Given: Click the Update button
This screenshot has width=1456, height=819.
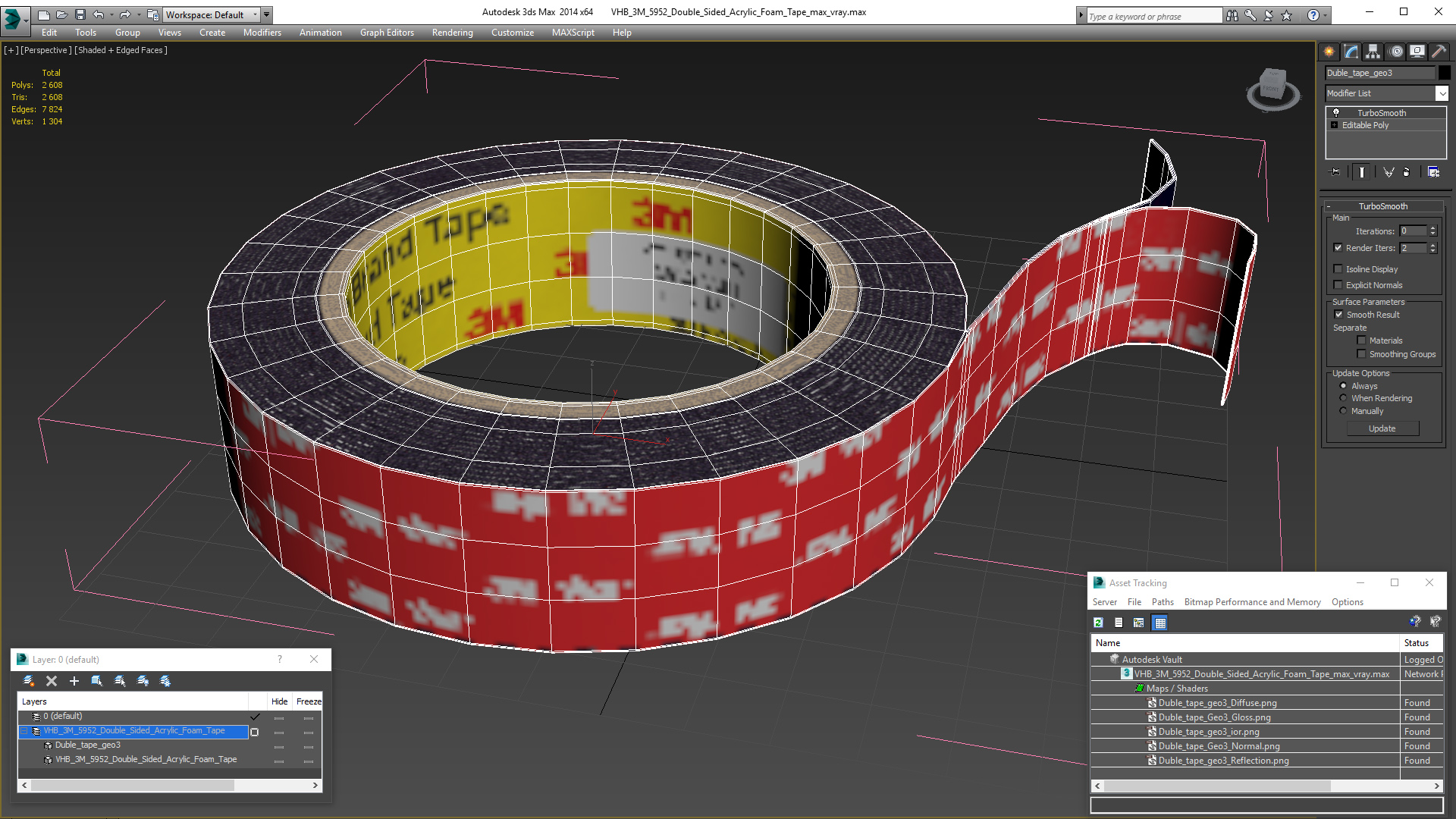Looking at the screenshot, I should pos(1382,428).
